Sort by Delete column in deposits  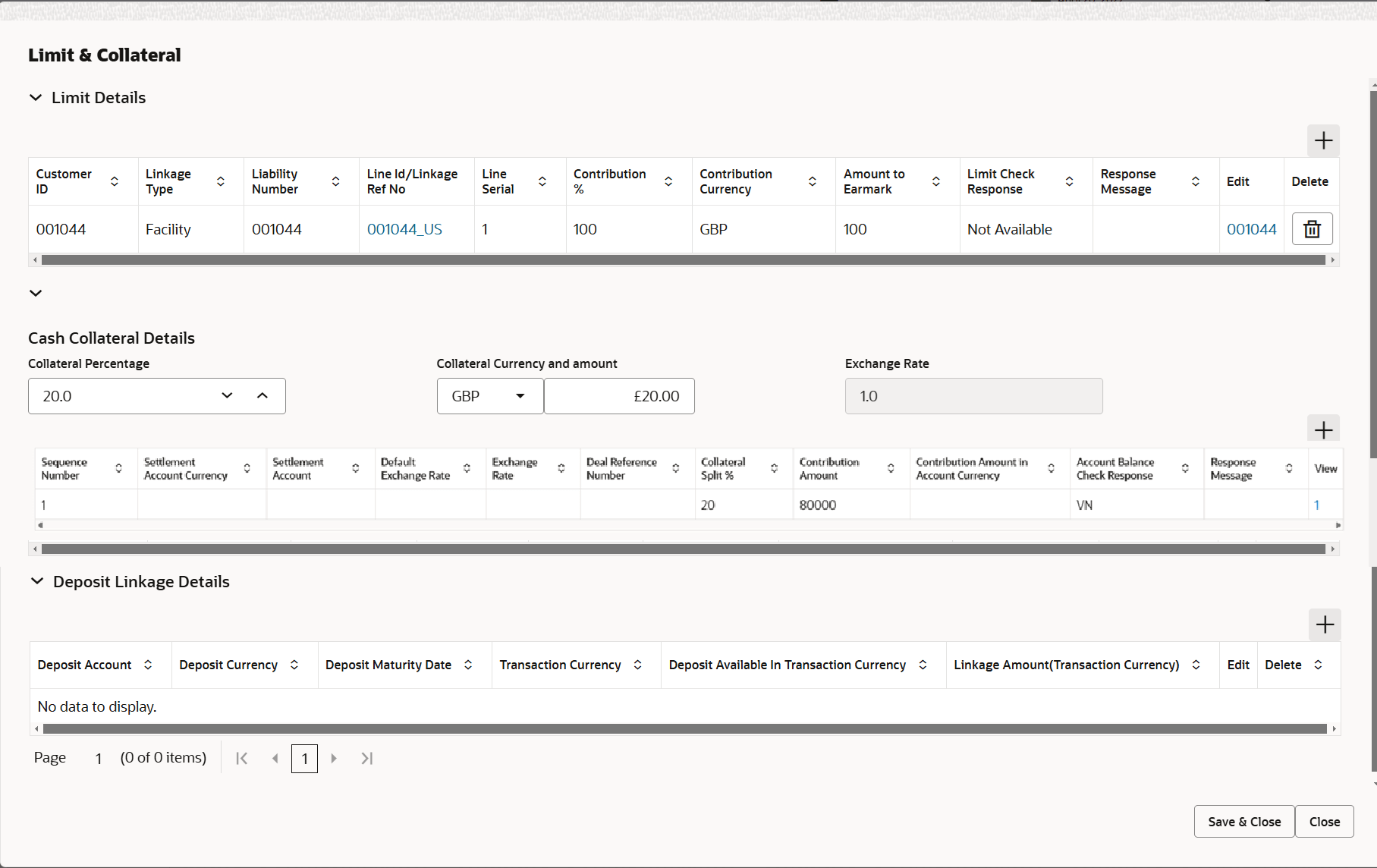(x=1319, y=665)
